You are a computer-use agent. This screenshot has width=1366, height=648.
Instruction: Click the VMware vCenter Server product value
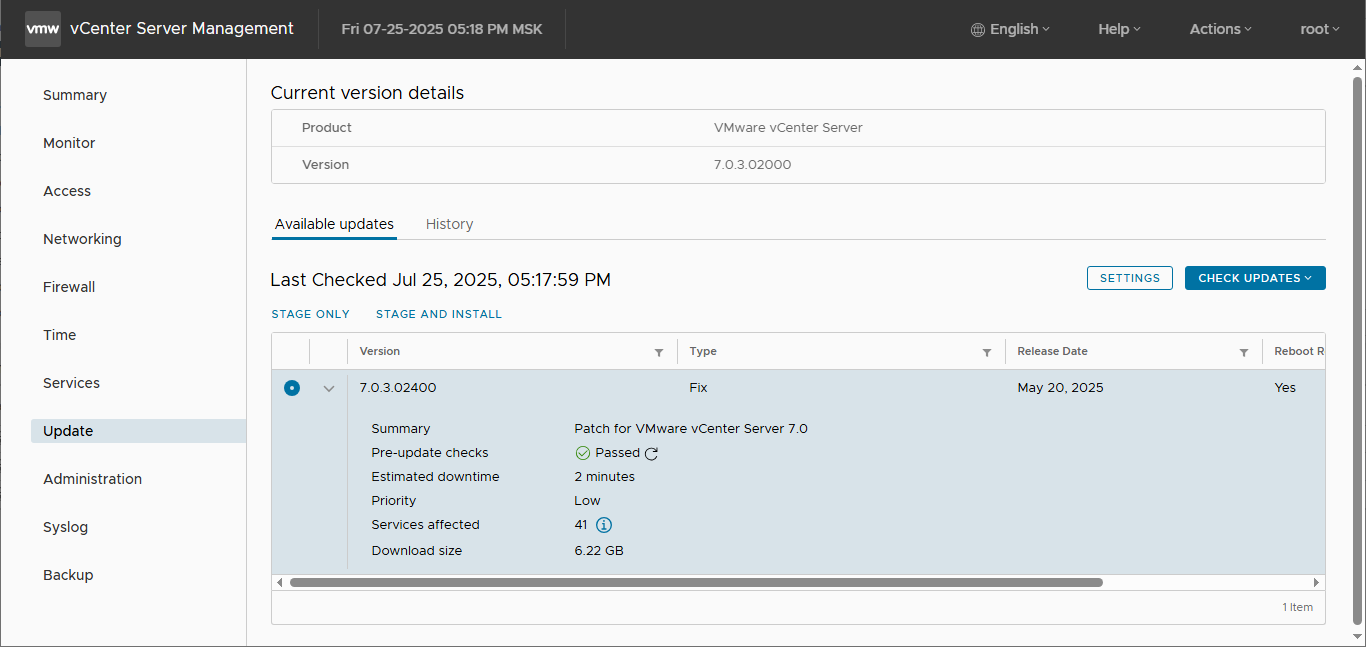[788, 128]
